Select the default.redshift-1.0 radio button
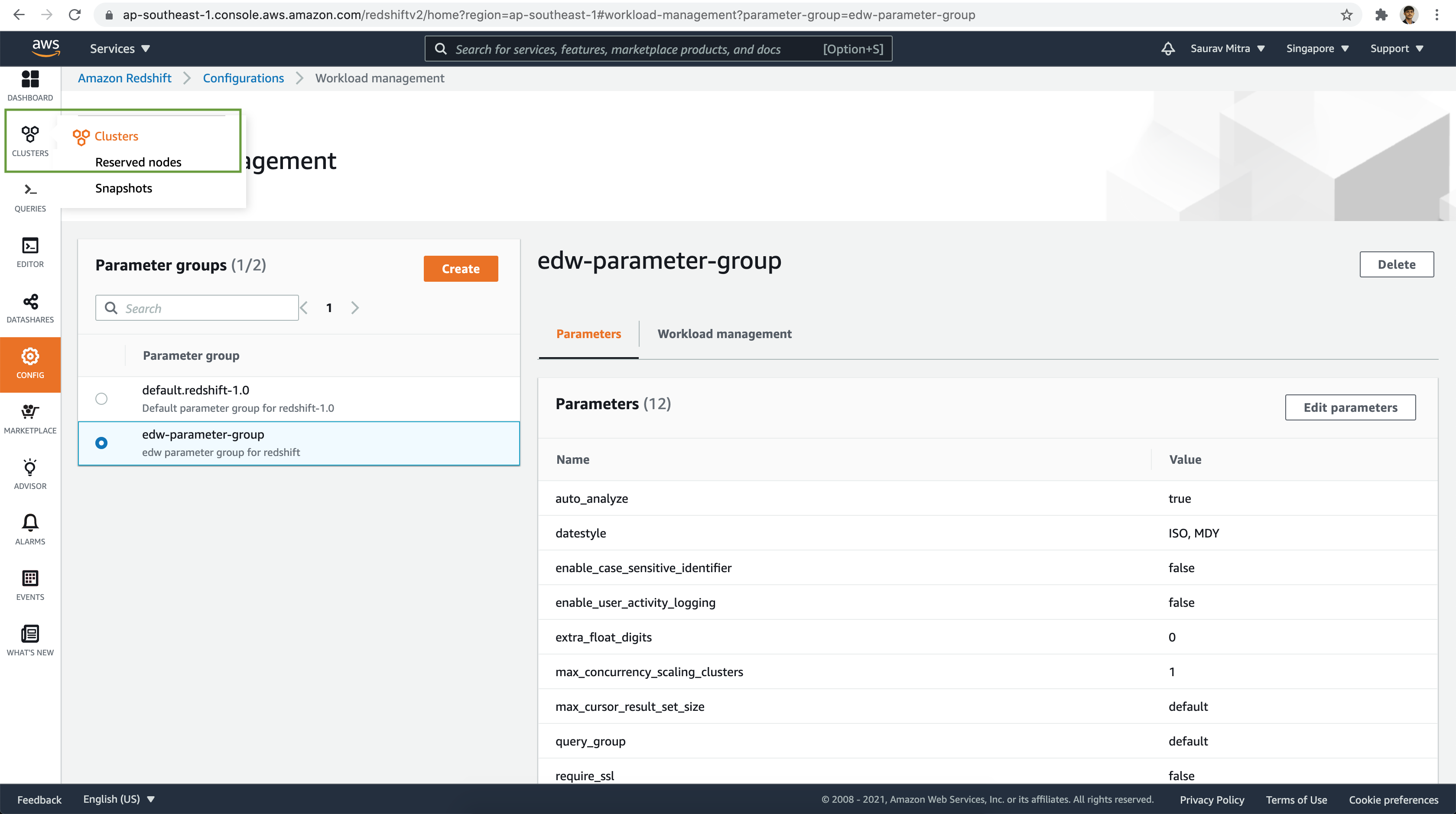The width and height of the screenshot is (1456, 814). 101,398
